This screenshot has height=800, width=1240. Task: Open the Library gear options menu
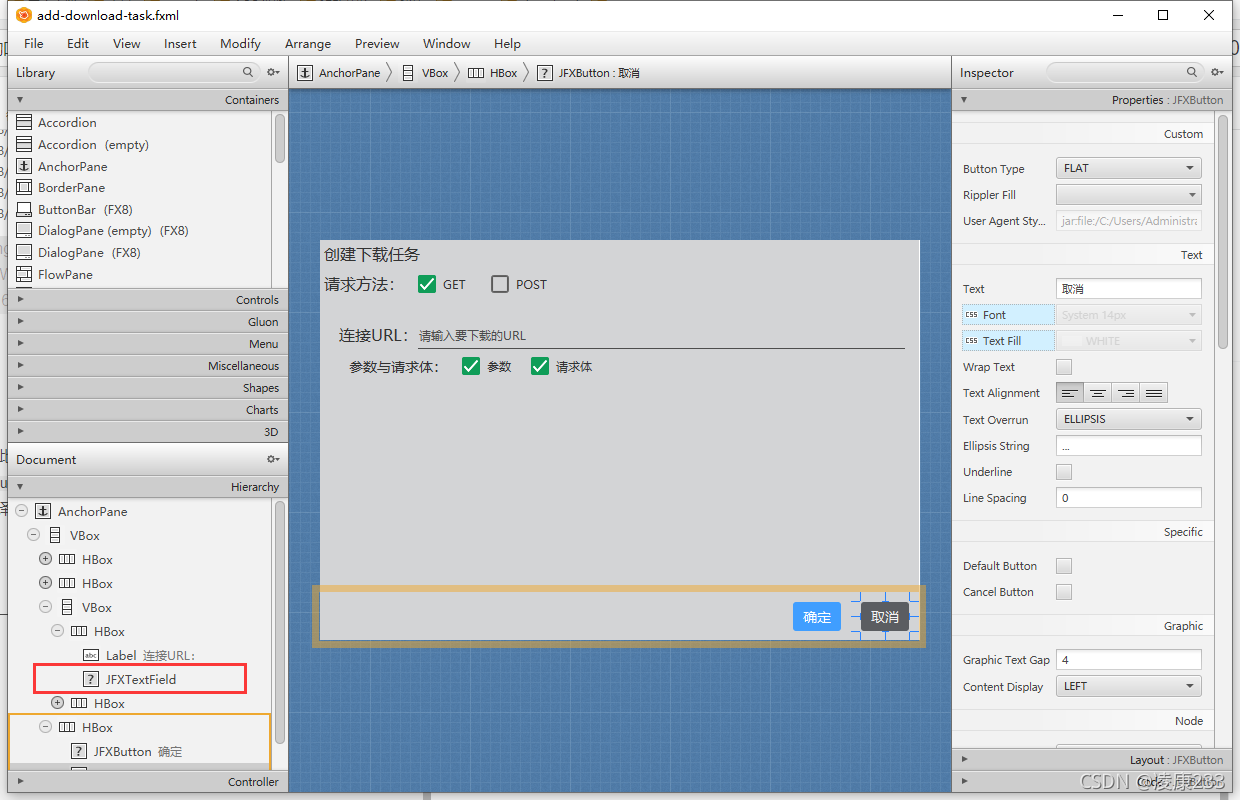point(273,72)
